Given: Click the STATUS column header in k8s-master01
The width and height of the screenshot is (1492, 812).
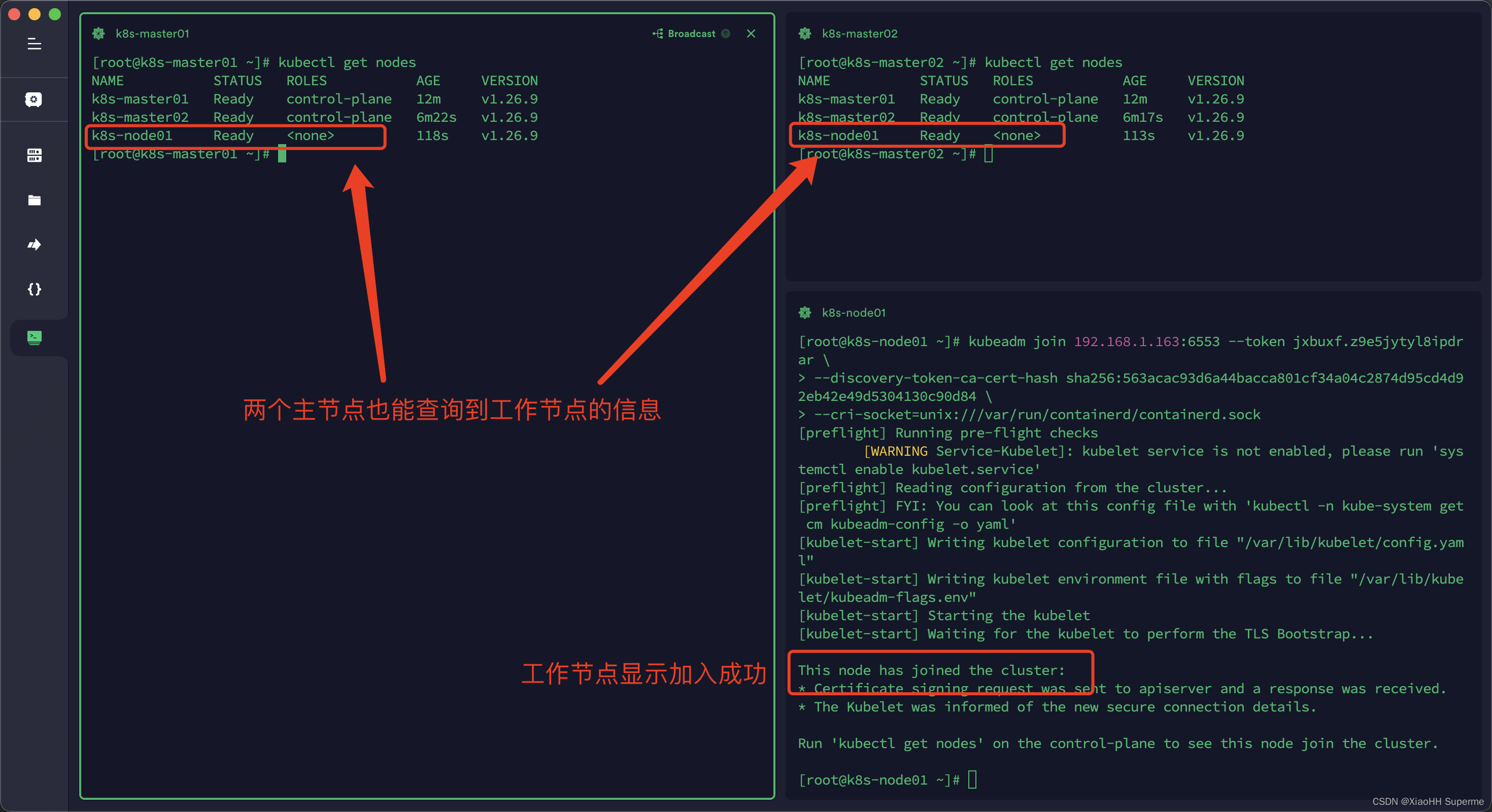Looking at the screenshot, I should 237,81.
